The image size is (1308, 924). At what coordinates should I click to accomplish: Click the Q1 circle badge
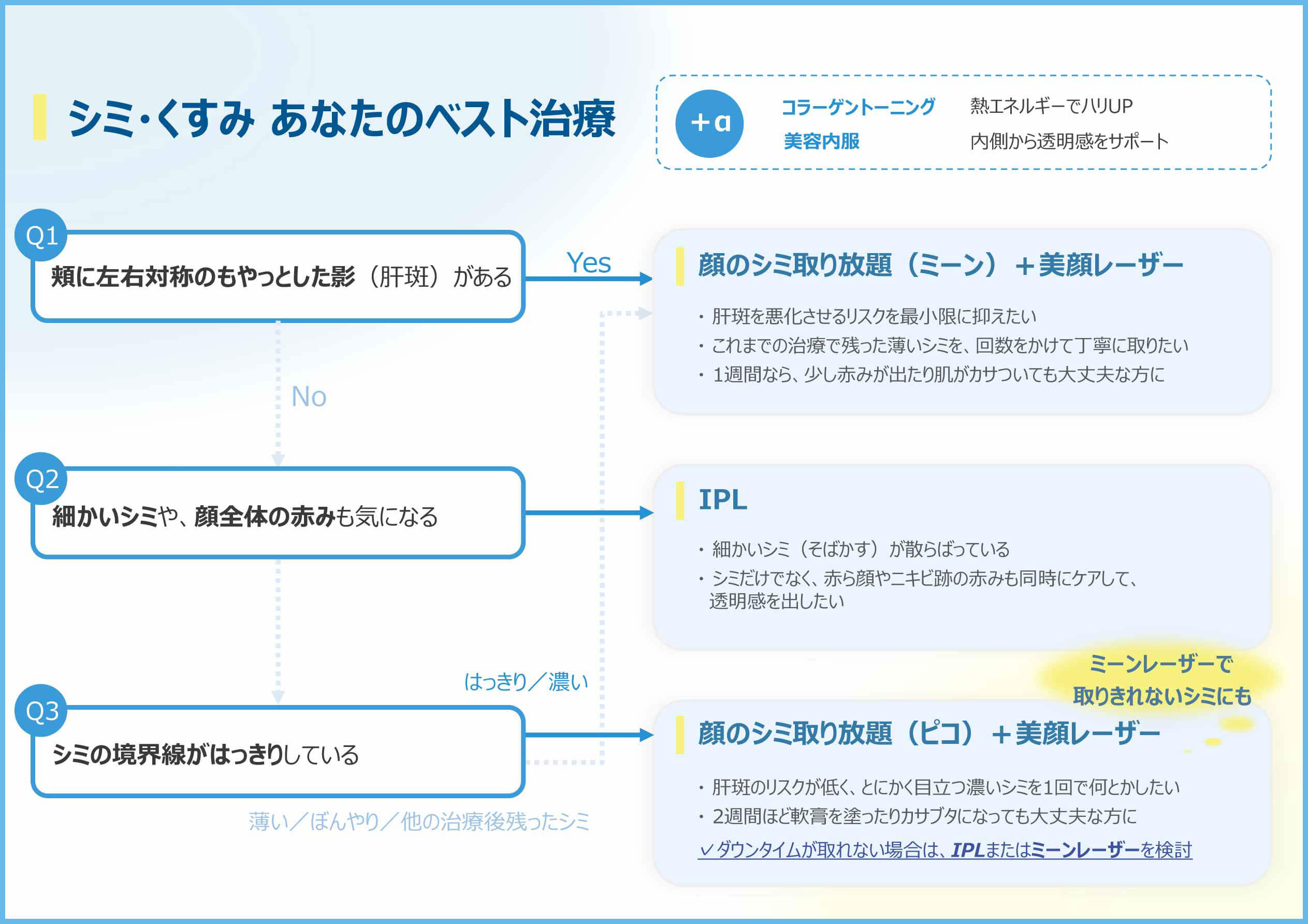pos(41,236)
